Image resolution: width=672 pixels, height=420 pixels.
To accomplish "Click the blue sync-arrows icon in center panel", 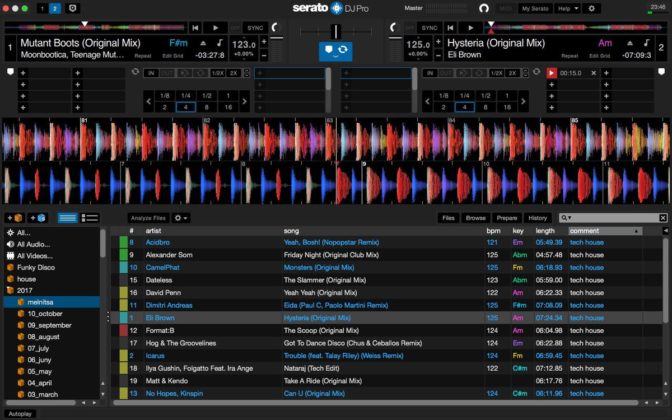I will [343, 50].
